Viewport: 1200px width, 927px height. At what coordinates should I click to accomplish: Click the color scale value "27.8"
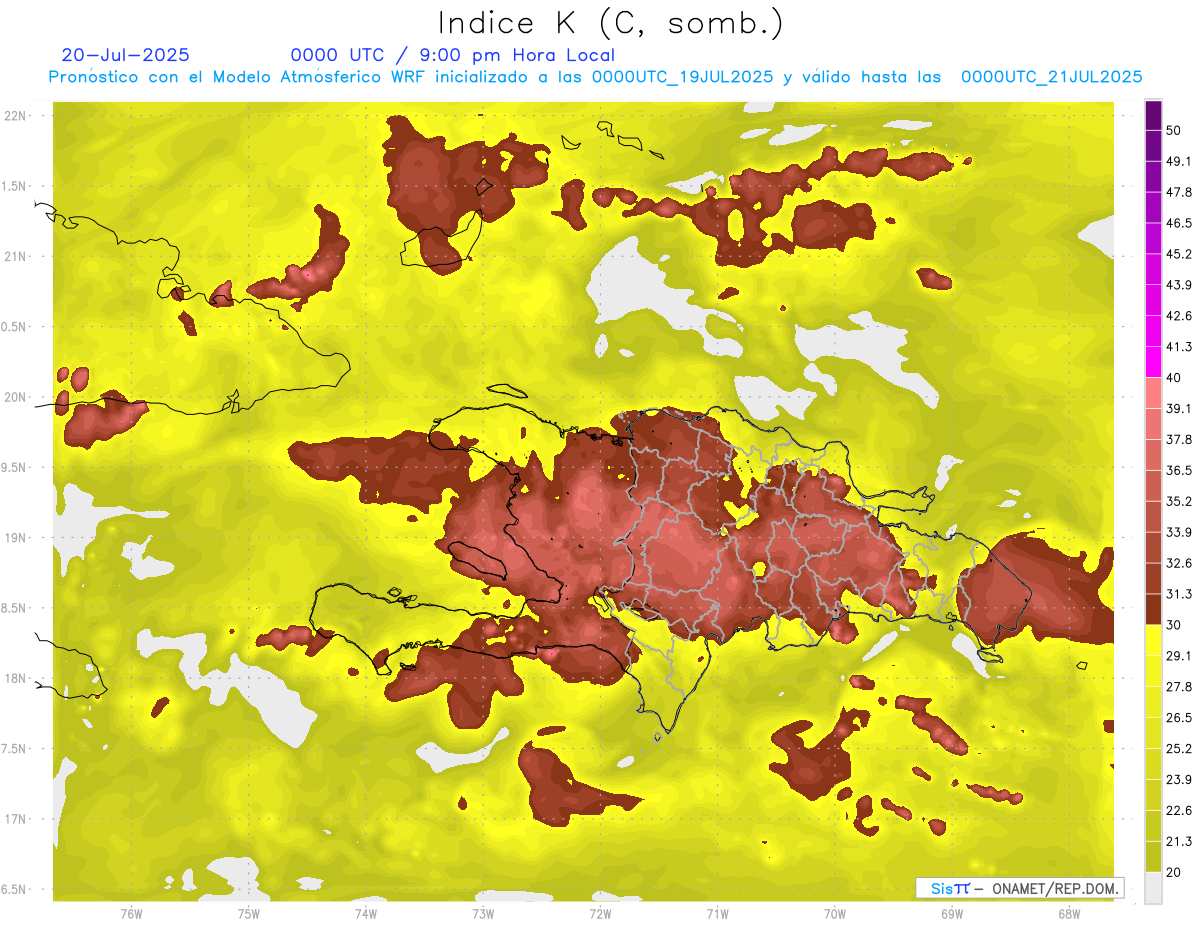pos(1179,687)
